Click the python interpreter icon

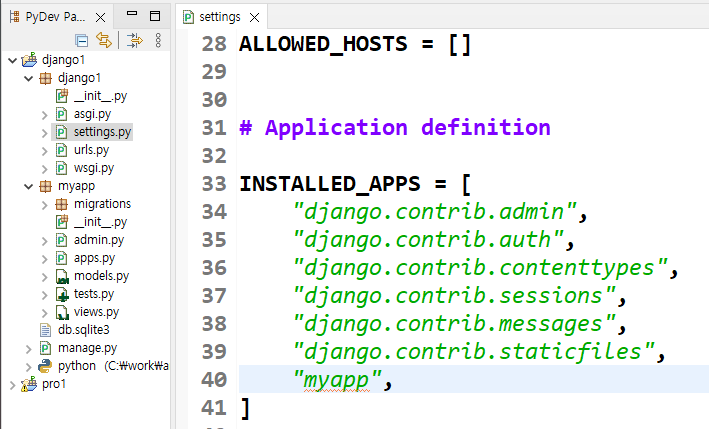pyautogui.click(x=45, y=366)
